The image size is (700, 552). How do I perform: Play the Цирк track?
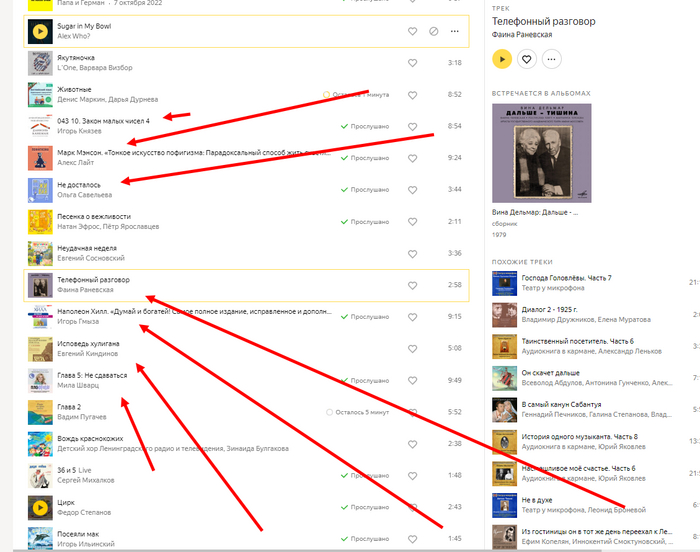tap(40, 508)
